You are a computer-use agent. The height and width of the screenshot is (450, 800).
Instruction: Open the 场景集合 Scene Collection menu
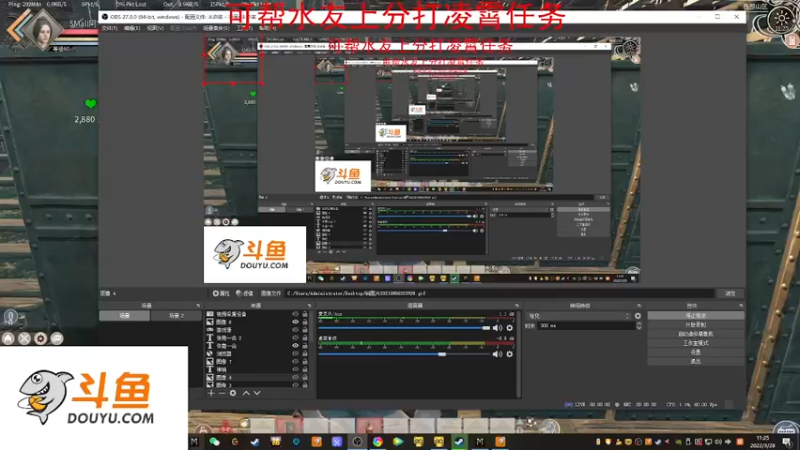point(216,28)
